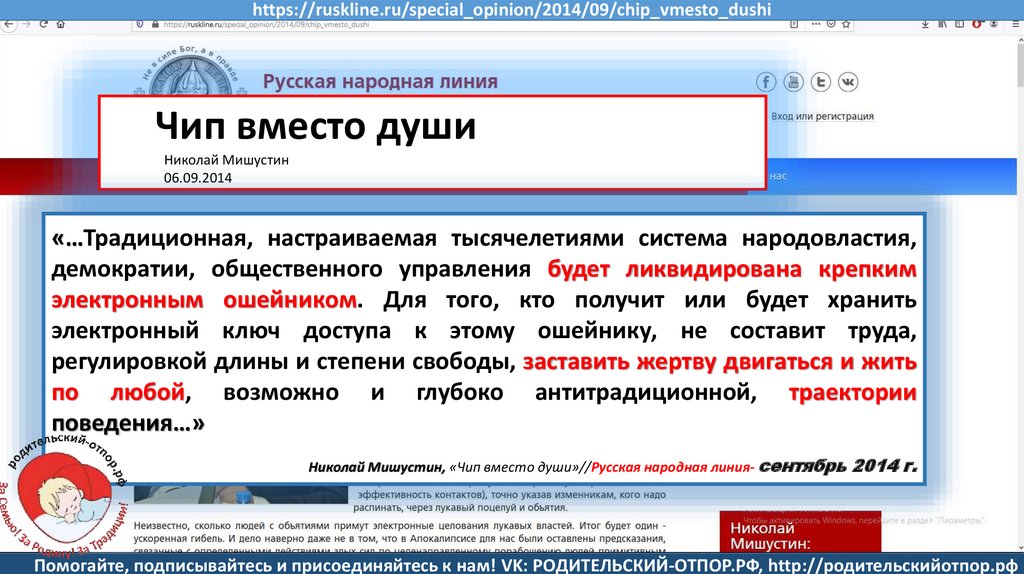Reload the page with the refresh icon
Screen dimensions: 1024x574
pyautogui.click(x=43, y=24)
